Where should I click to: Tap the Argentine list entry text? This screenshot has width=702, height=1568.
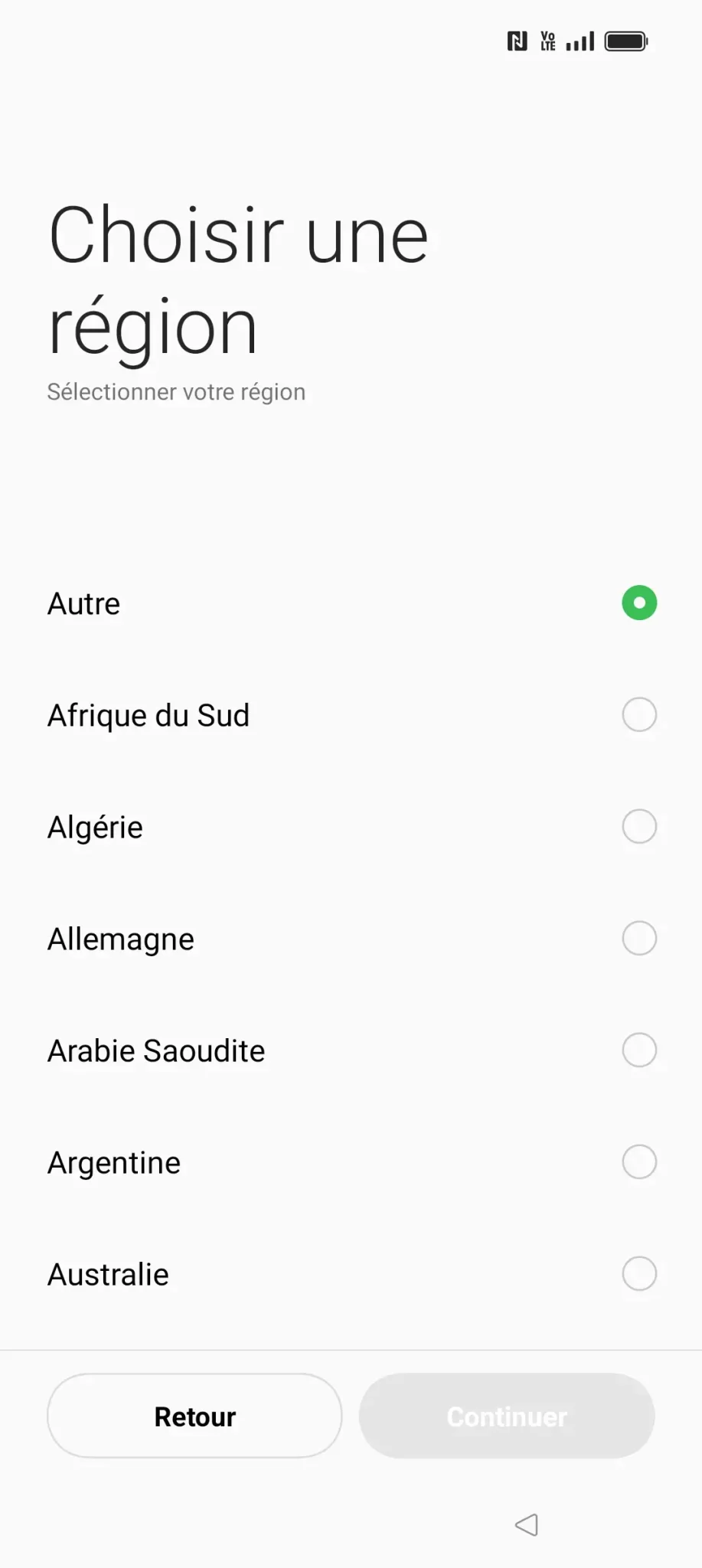click(114, 1163)
